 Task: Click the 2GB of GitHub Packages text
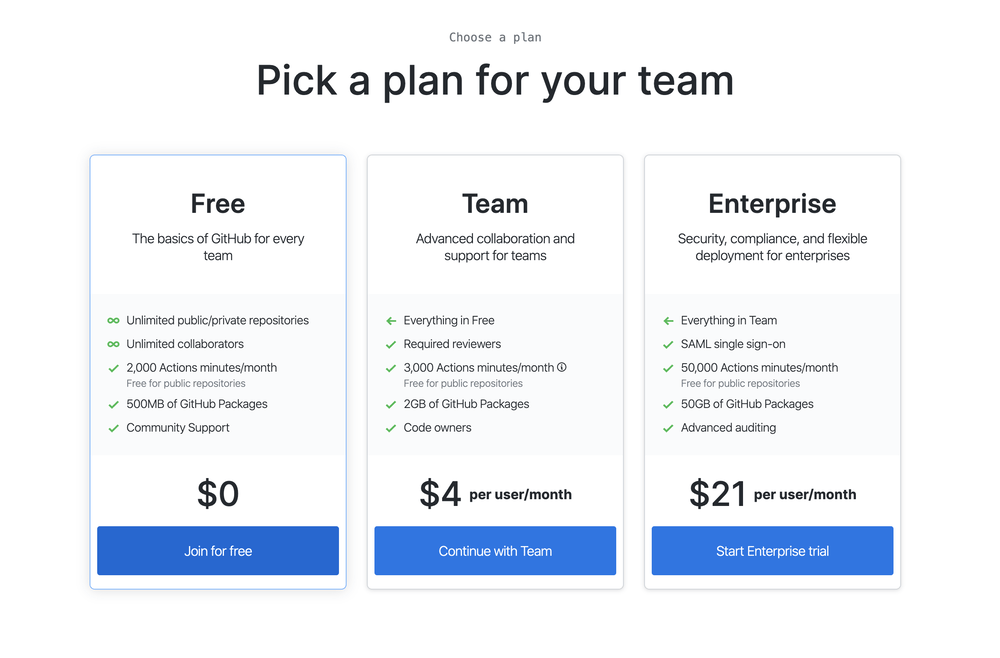coord(466,404)
